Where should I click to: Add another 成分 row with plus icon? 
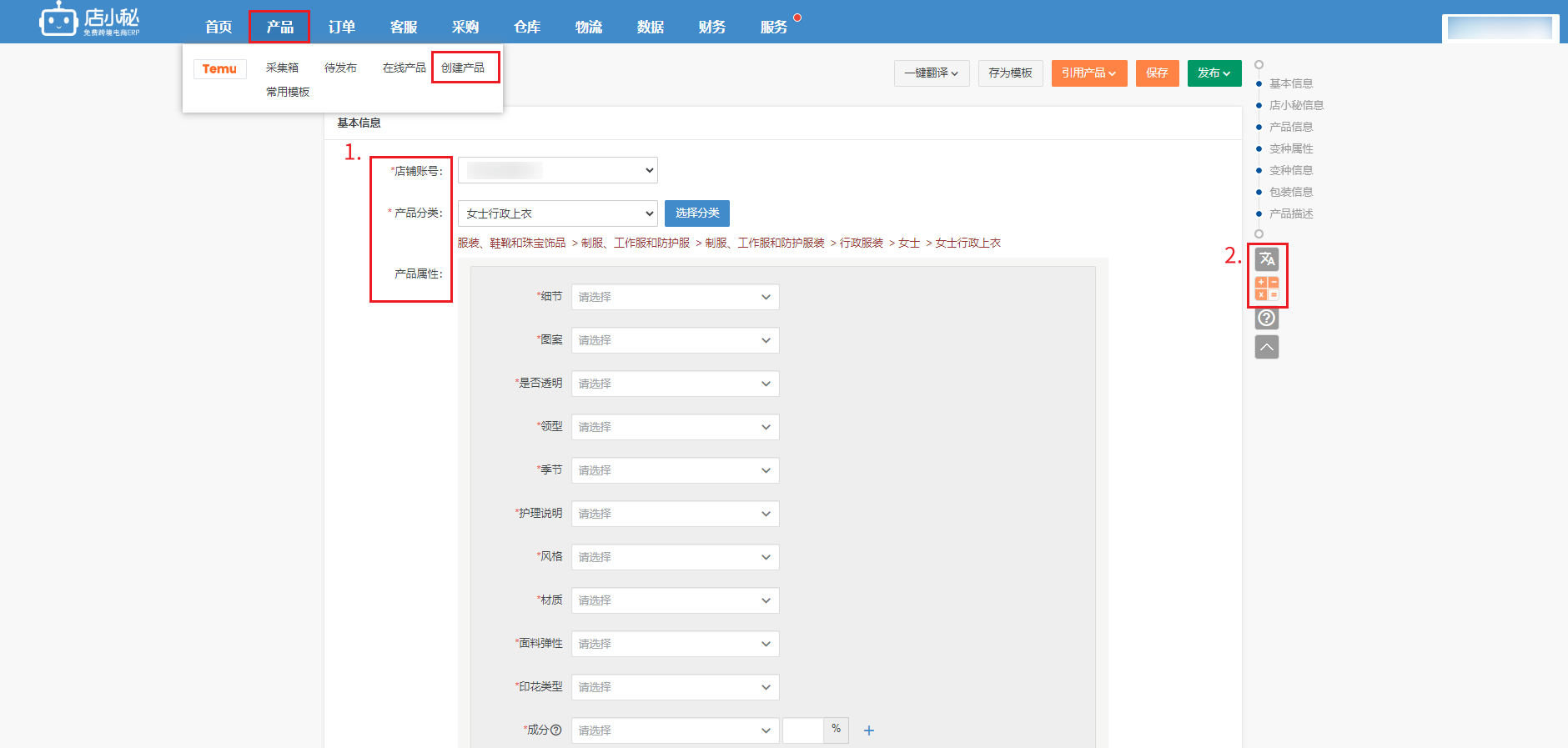click(869, 730)
